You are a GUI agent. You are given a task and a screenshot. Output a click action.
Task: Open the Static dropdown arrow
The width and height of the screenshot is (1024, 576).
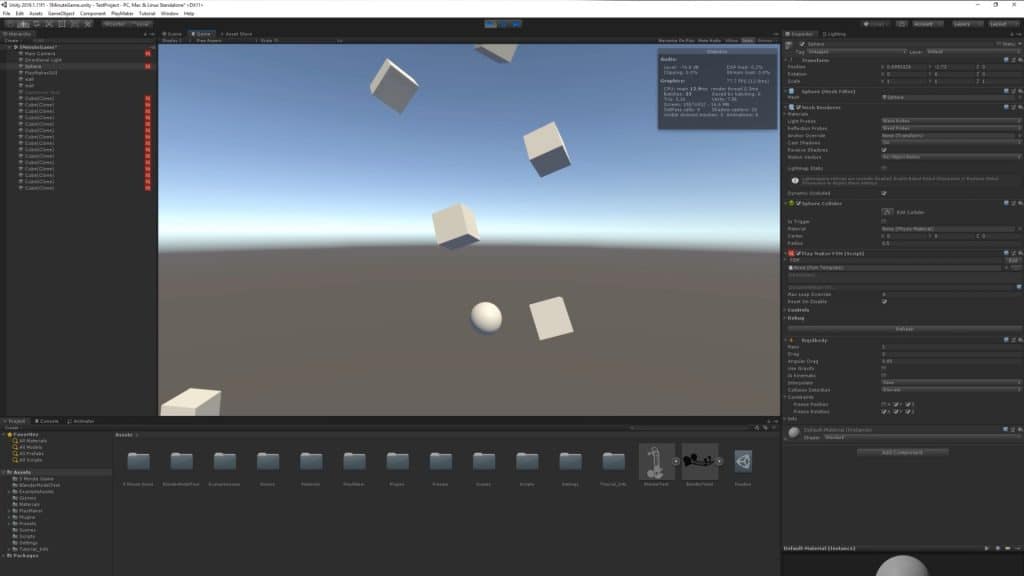point(1019,44)
